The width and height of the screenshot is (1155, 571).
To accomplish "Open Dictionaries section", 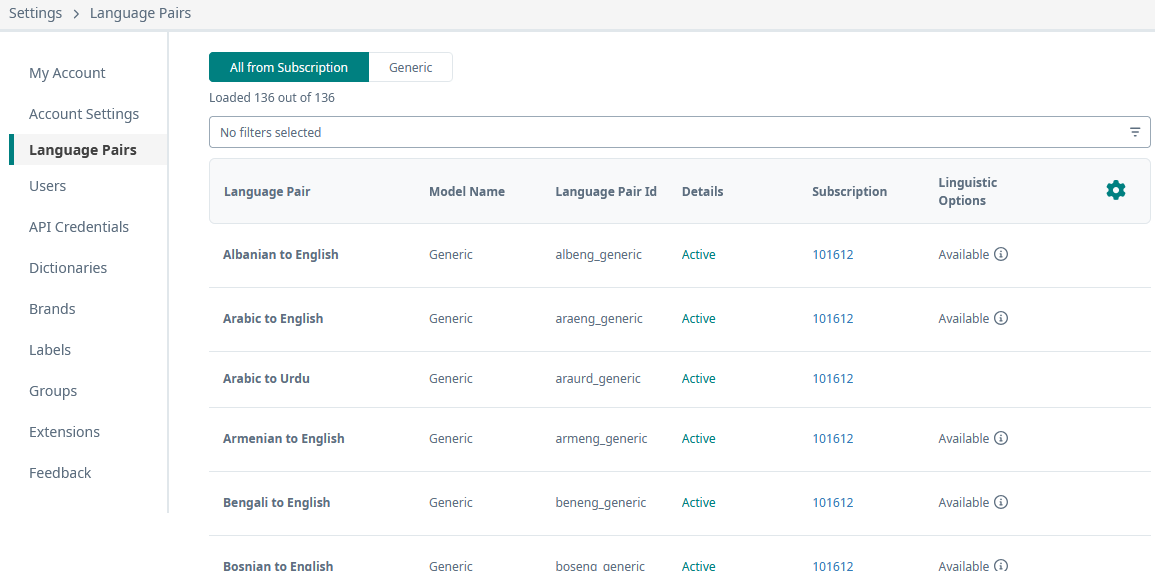I will 68,268.
